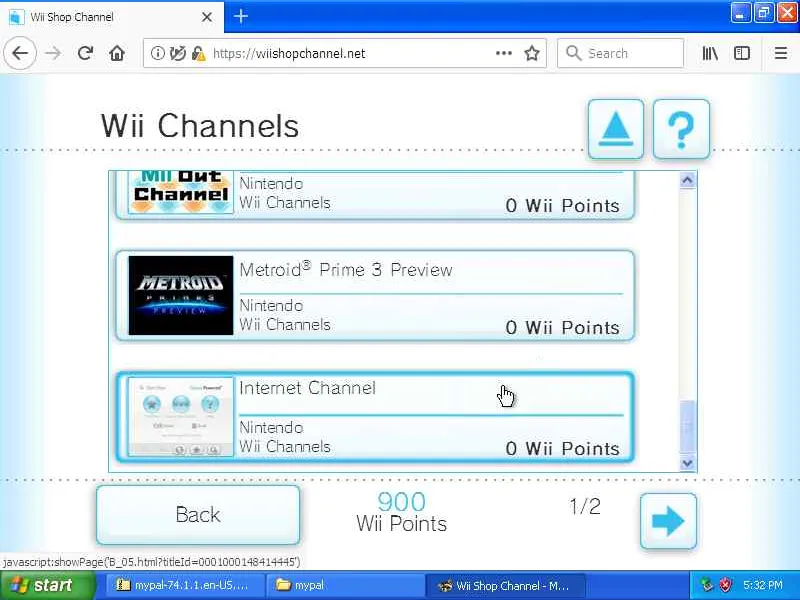Click the Wii Shop top triangle button
Screen dimensions: 800x600
[x=615, y=129]
